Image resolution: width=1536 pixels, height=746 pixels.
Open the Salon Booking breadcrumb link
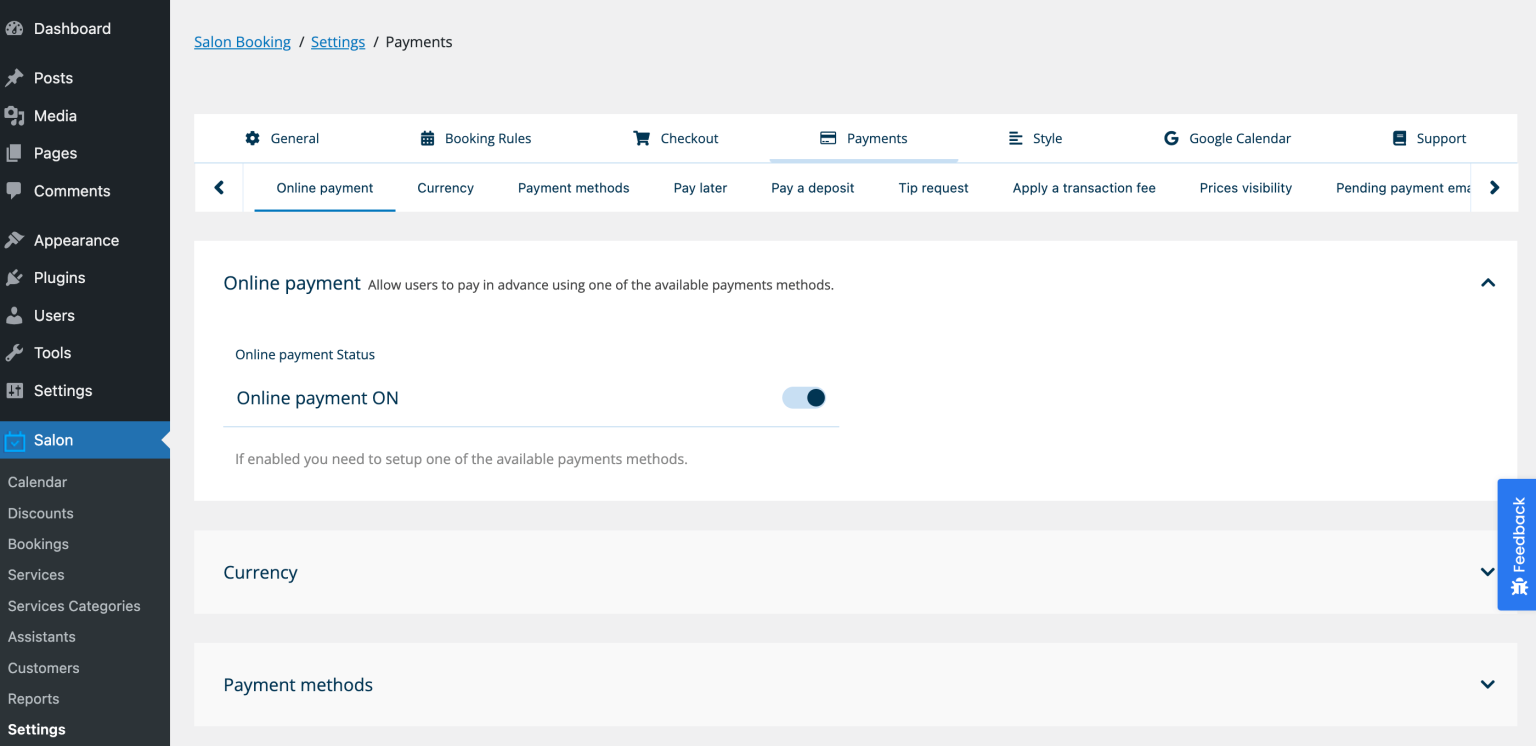coord(242,42)
